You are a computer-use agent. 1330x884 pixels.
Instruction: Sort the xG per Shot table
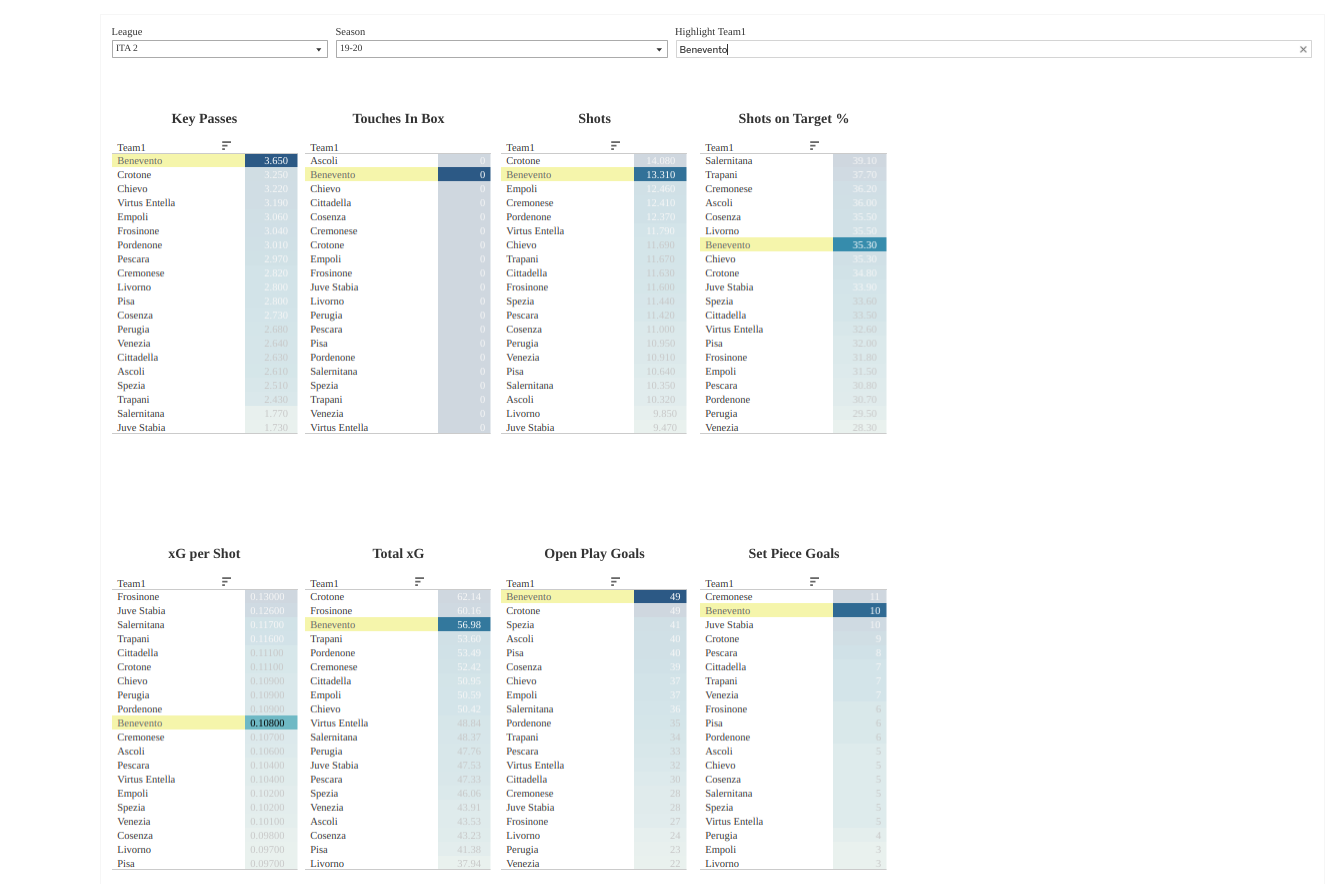(x=226, y=582)
